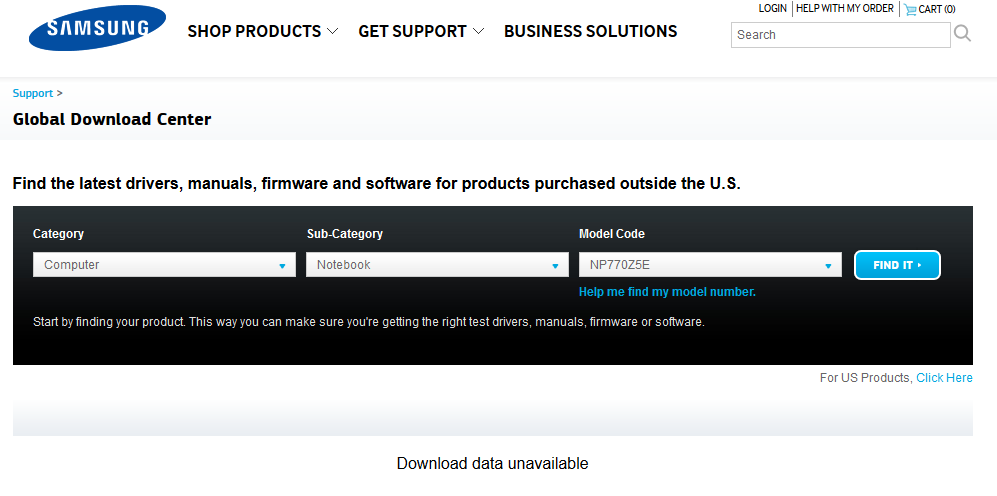Open Help me find my model number
997x496 pixels.
click(667, 293)
